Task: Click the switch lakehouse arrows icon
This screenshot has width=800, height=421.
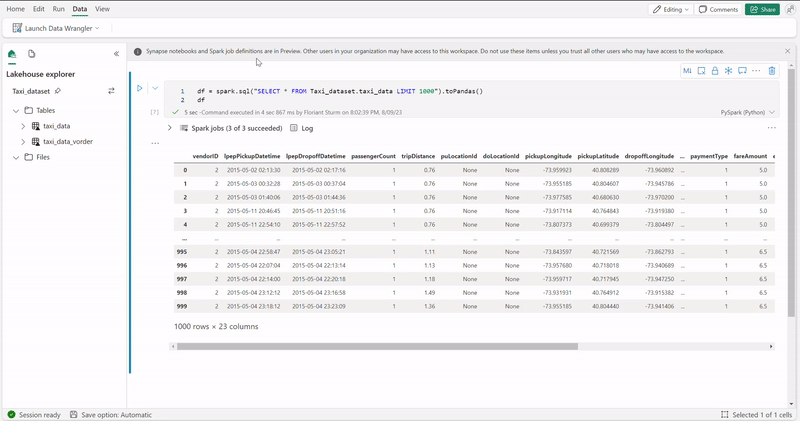Action: (x=111, y=91)
